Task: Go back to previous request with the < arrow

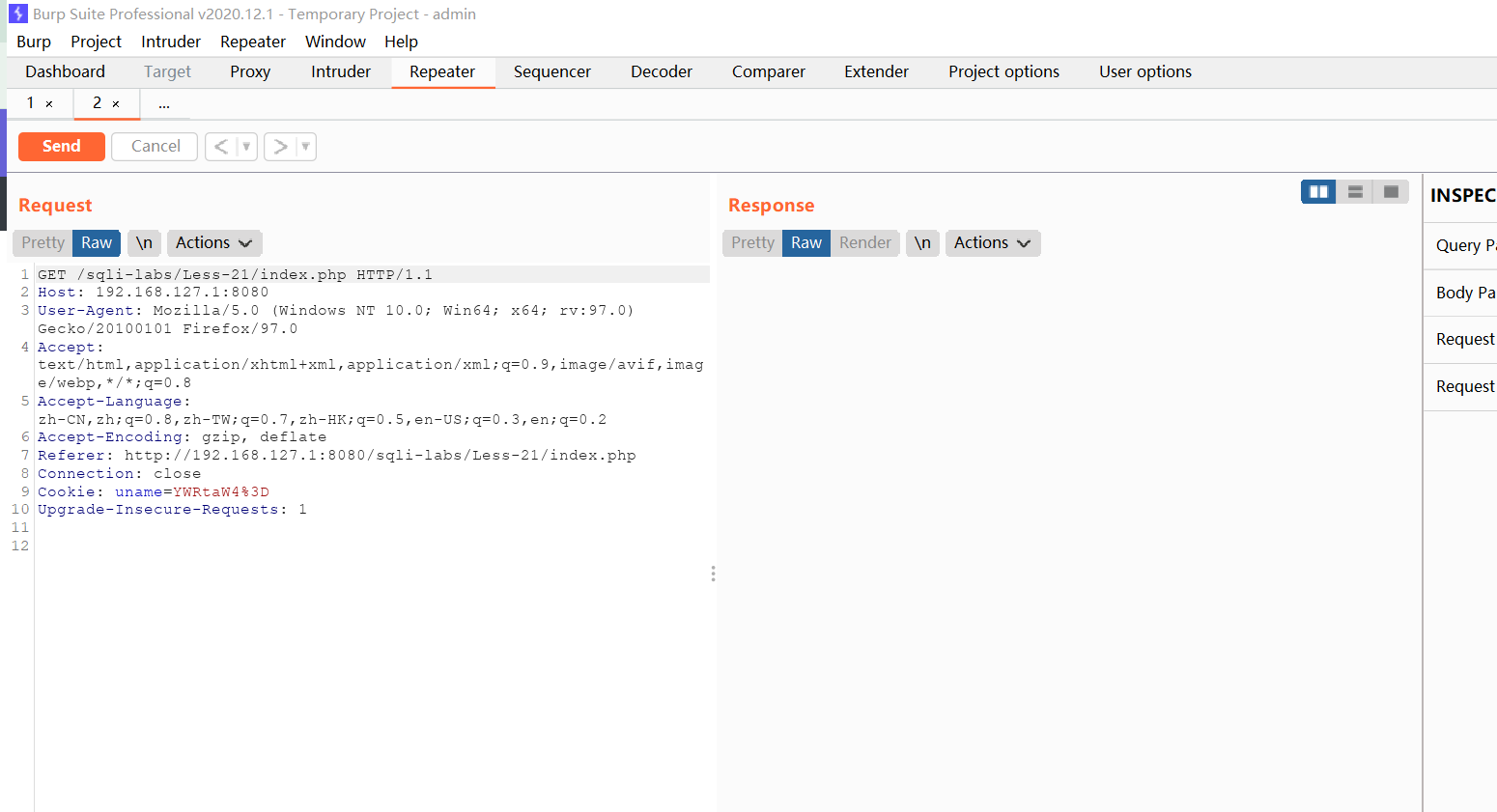Action: click(221, 147)
